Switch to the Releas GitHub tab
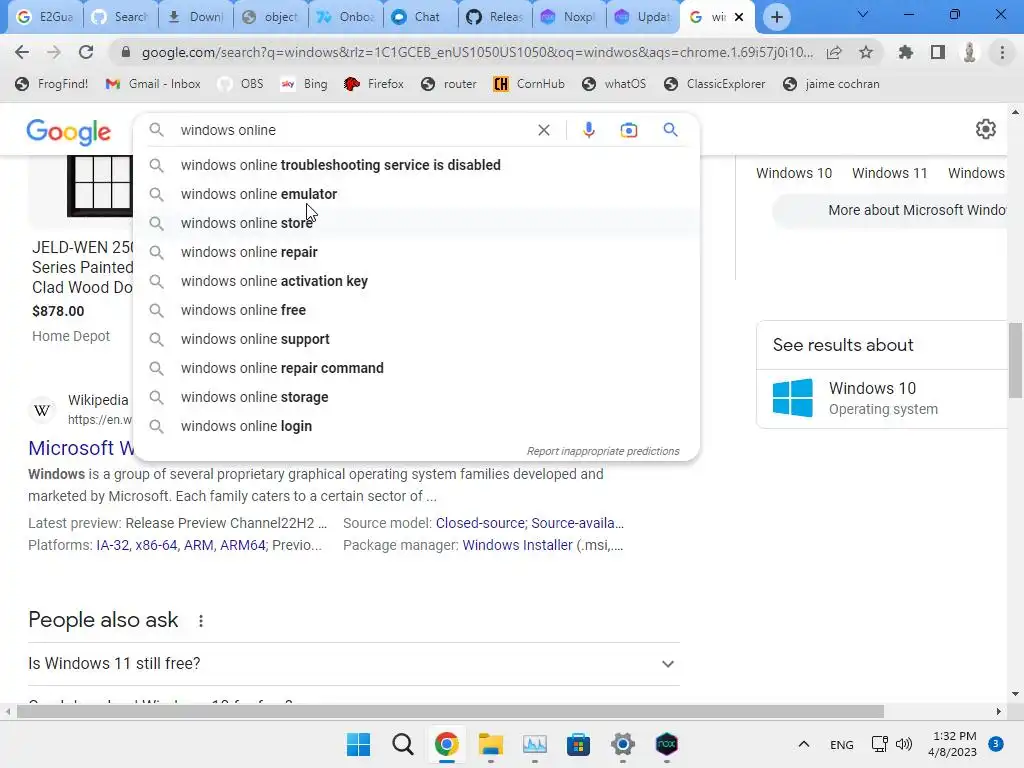Viewport: 1024px width, 768px height. pyautogui.click(x=494, y=17)
